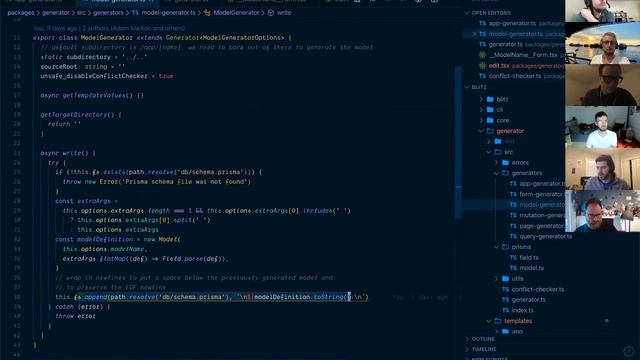Click the templates folder icon
Image resolution: width=640 pixels, height=360 pixels.
(x=498, y=321)
